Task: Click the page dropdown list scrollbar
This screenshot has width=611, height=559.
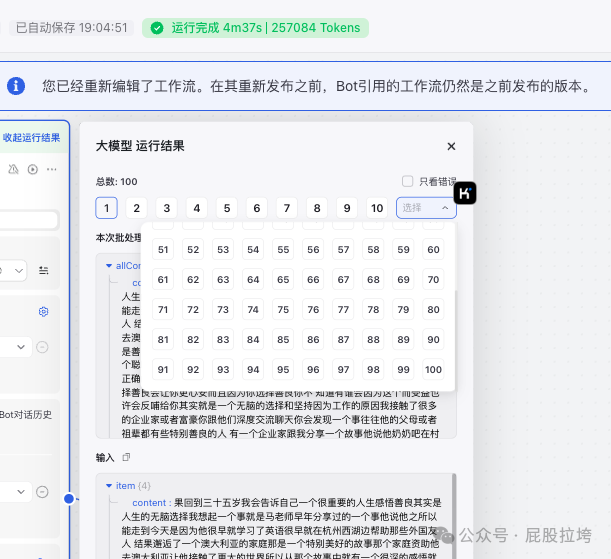Action: [454, 339]
